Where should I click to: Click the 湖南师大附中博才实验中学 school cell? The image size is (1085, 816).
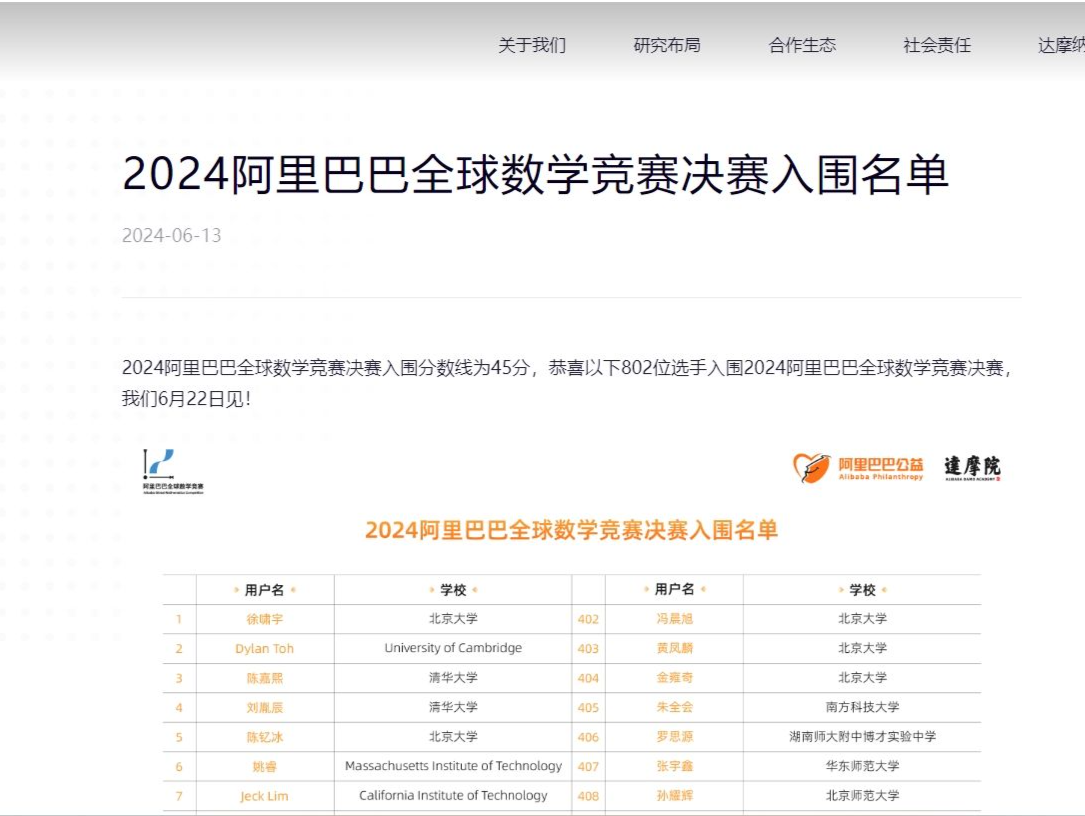click(862, 736)
